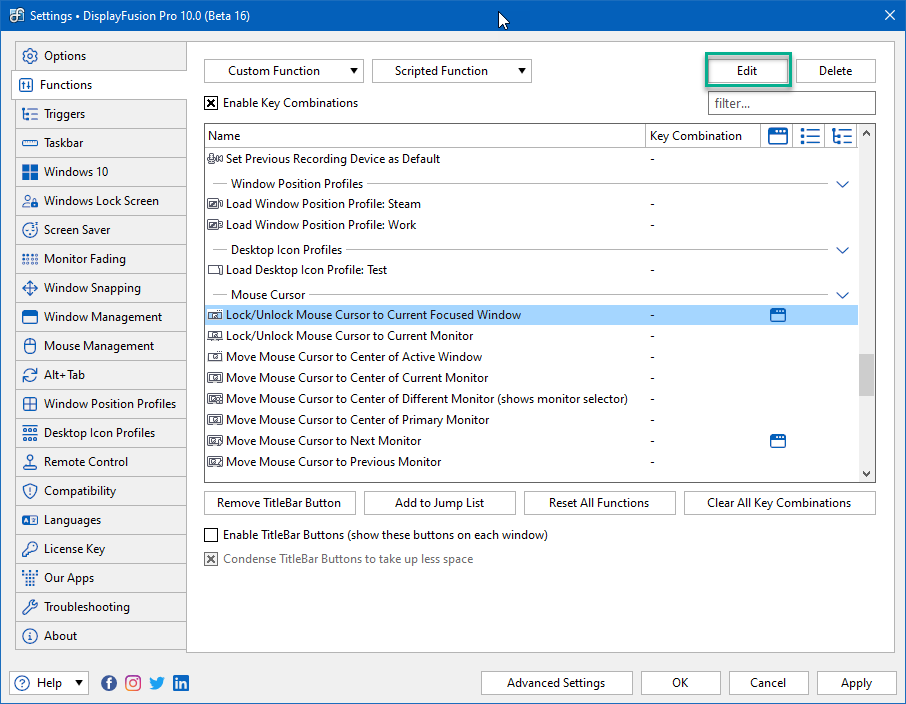Image resolution: width=906 pixels, height=704 pixels.
Task: Click the bulleted list view column icon
Action: (x=810, y=136)
